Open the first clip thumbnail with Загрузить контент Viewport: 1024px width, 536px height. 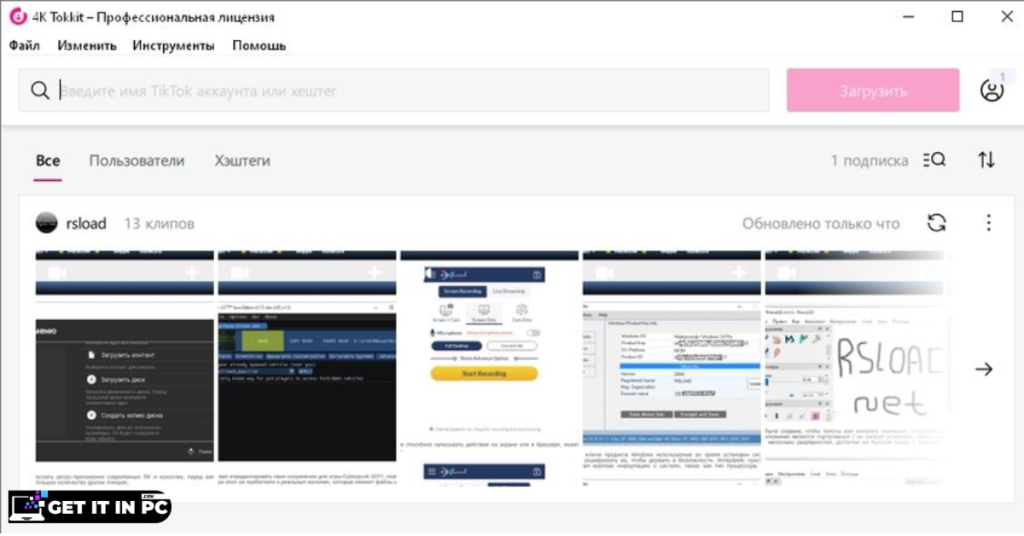click(125, 368)
